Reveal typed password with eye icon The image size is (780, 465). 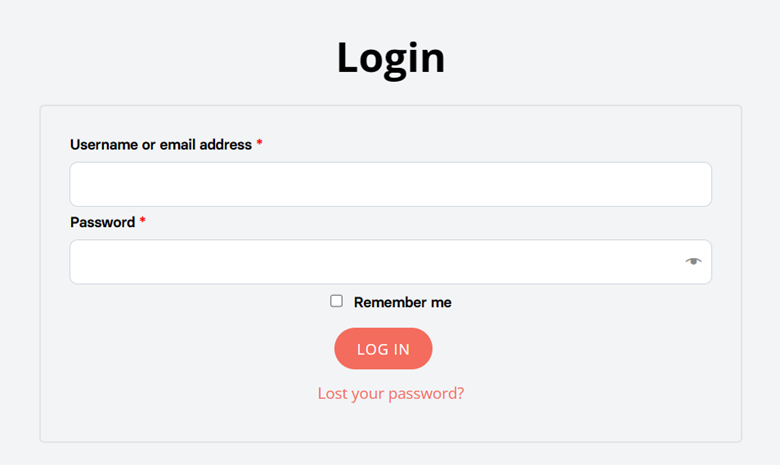(693, 261)
